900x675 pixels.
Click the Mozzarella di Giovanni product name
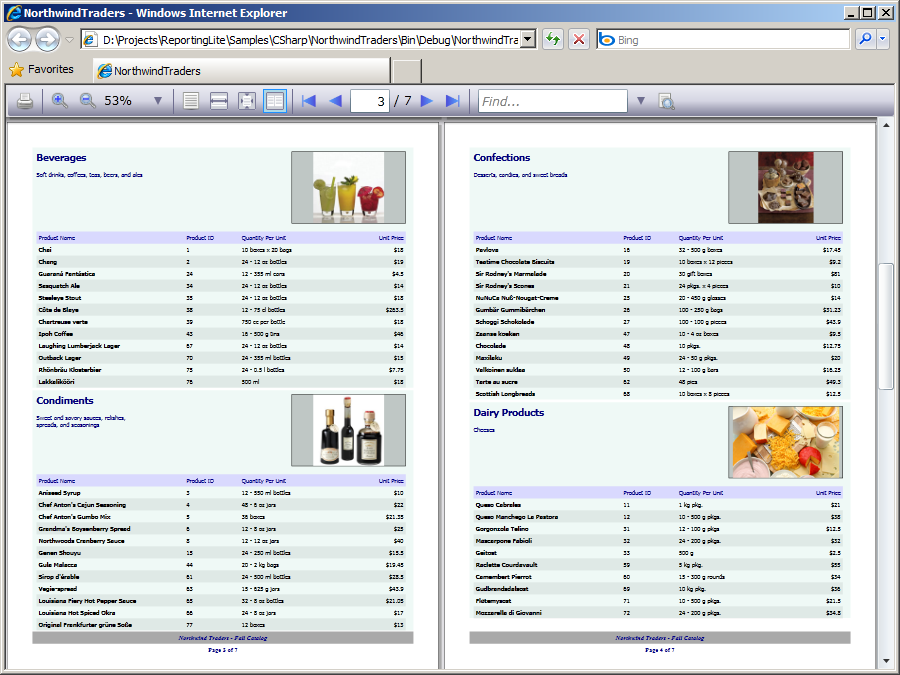tap(509, 613)
